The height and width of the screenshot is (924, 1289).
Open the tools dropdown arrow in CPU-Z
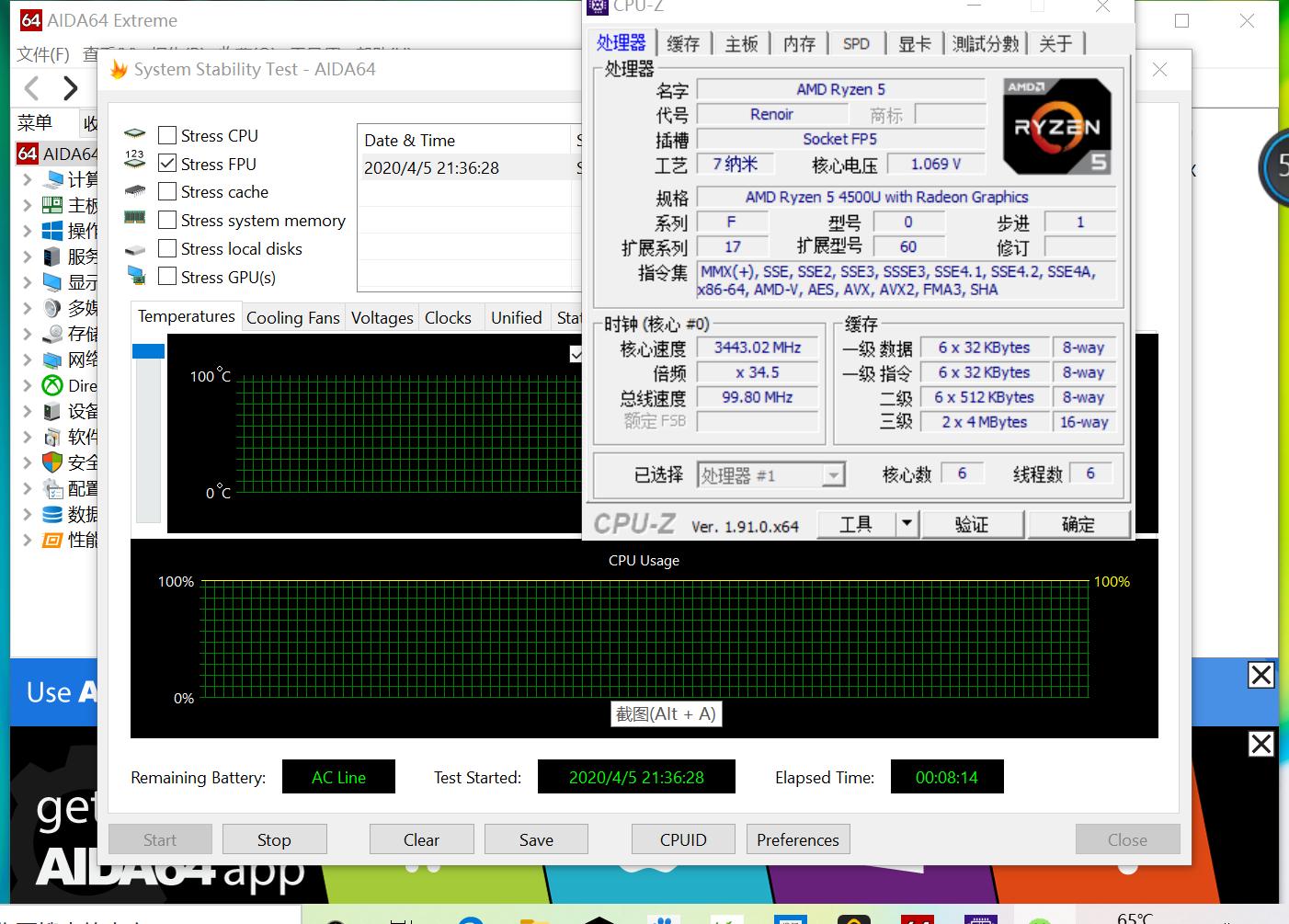click(907, 524)
